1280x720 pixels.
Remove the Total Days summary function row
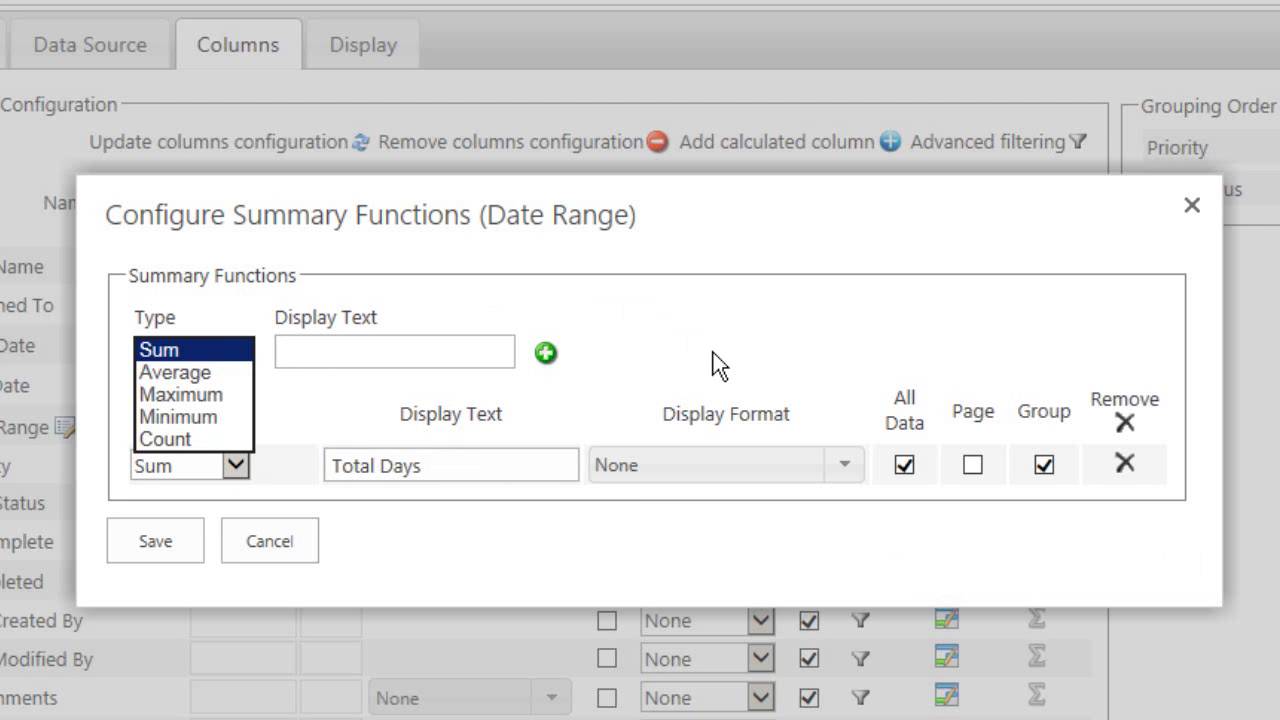coord(1125,463)
